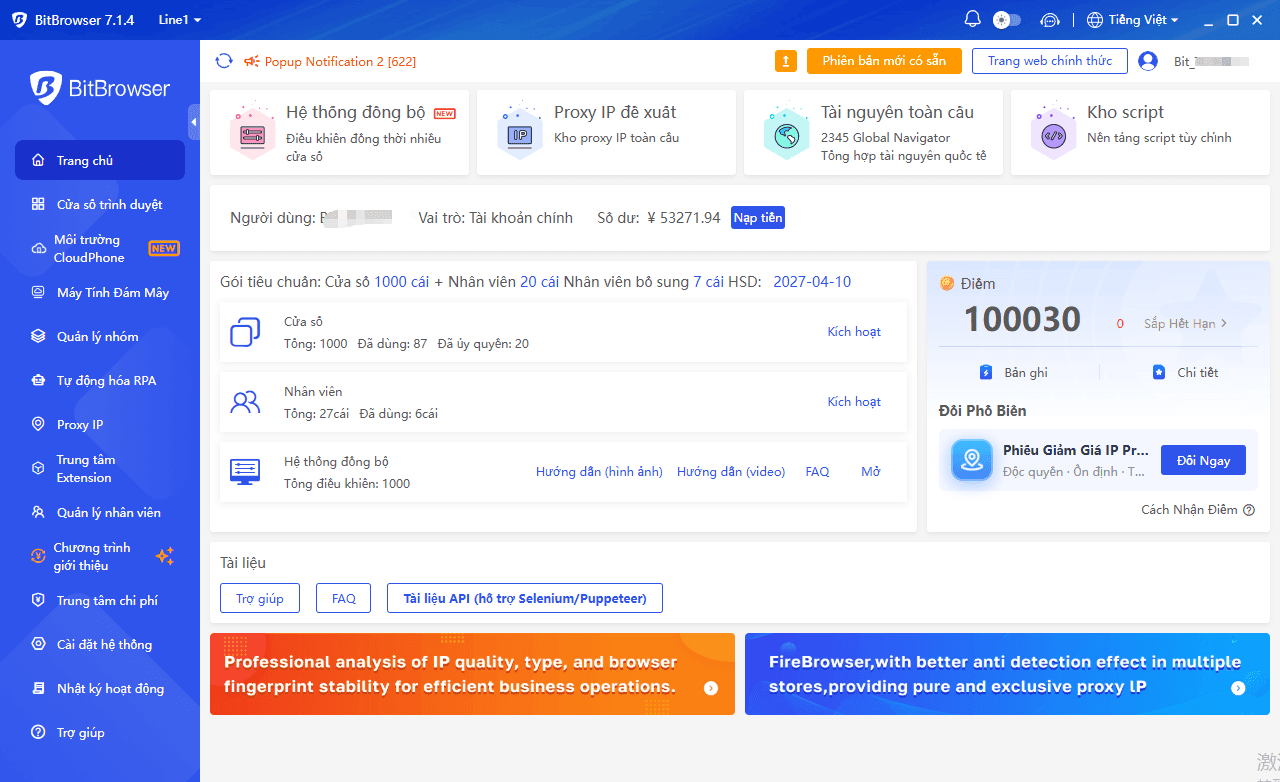Click the Tài nguyên toàn cầu globe icon
Viewport: 1280px width, 782px height.
coord(786,133)
